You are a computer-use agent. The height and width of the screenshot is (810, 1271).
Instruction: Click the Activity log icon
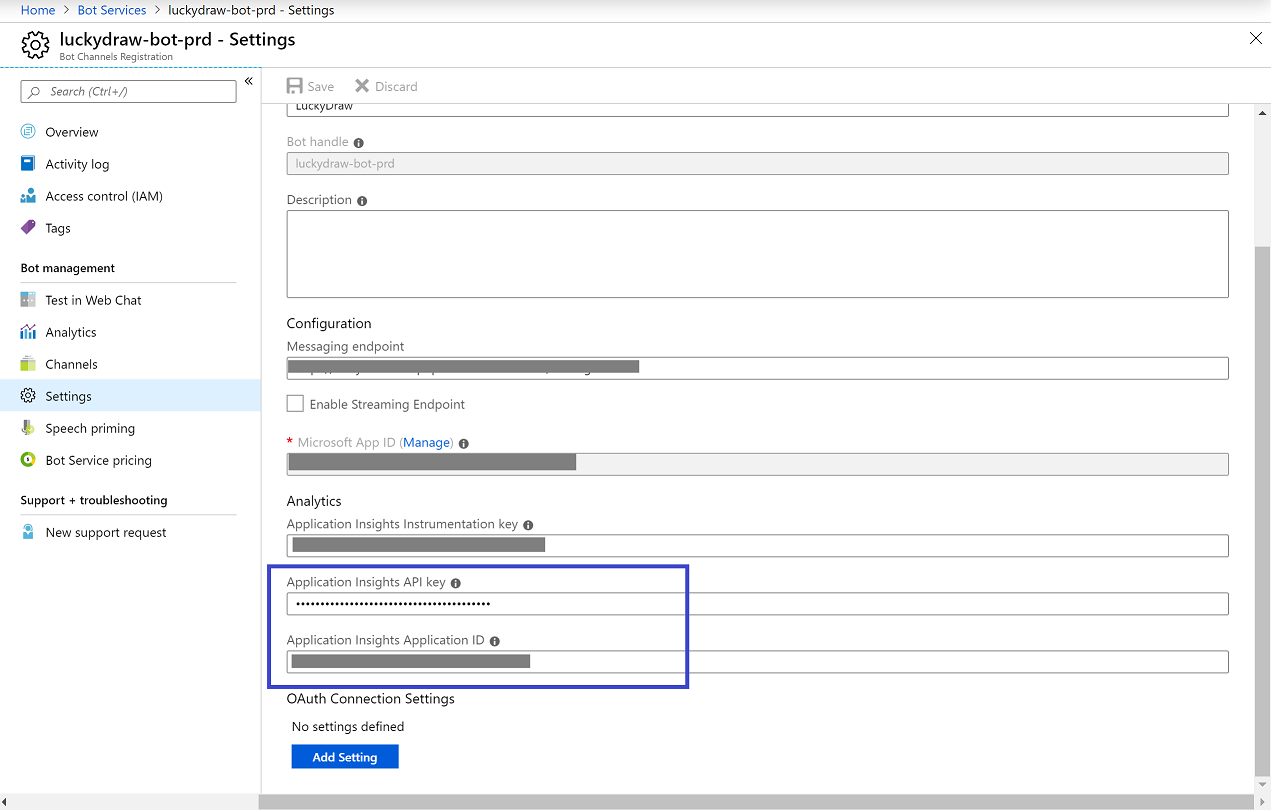28,164
